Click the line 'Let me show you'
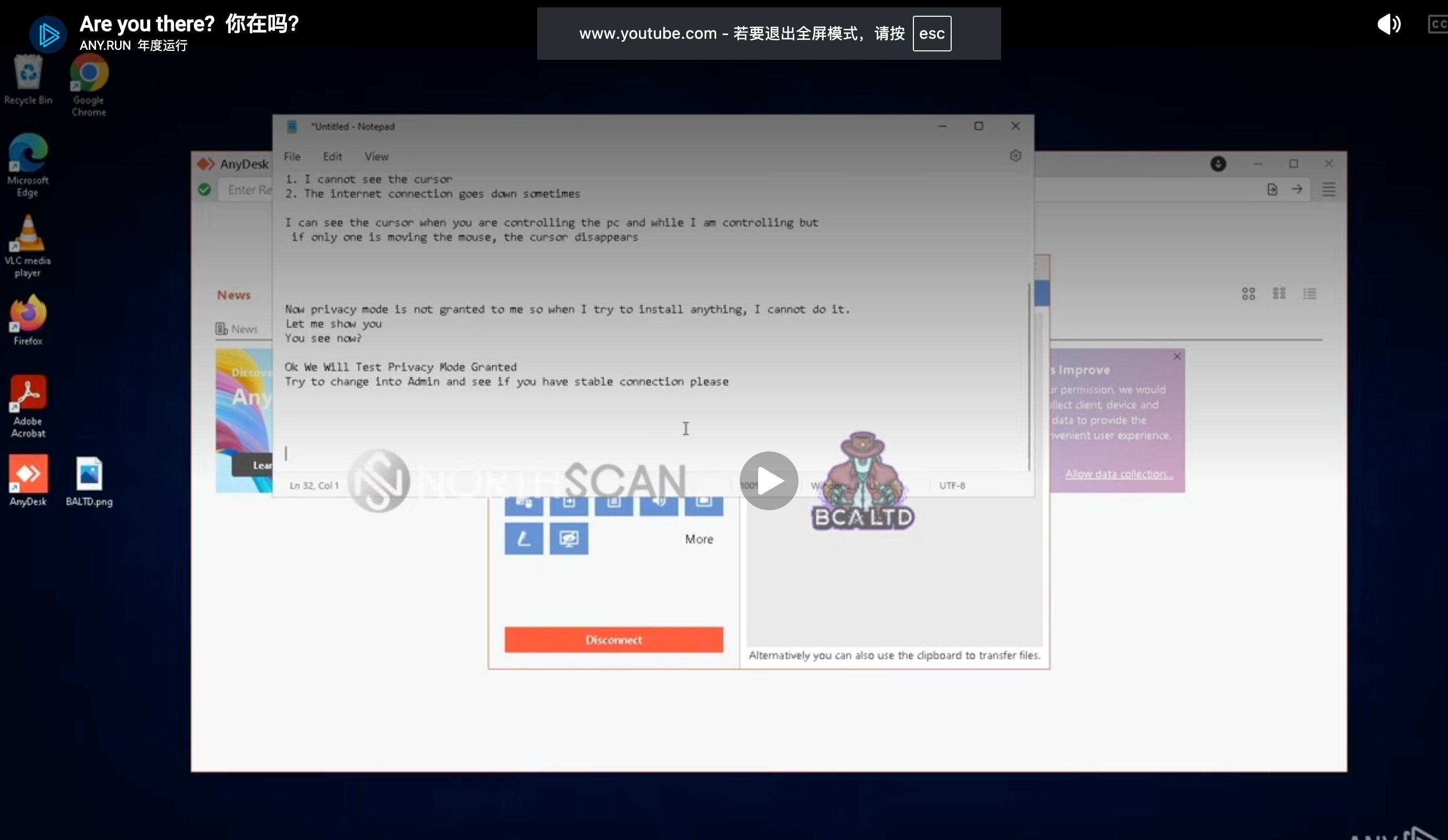Image resolution: width=1448 pixels, height=840 pixels. pyautogui.click(x=333, y=324)
